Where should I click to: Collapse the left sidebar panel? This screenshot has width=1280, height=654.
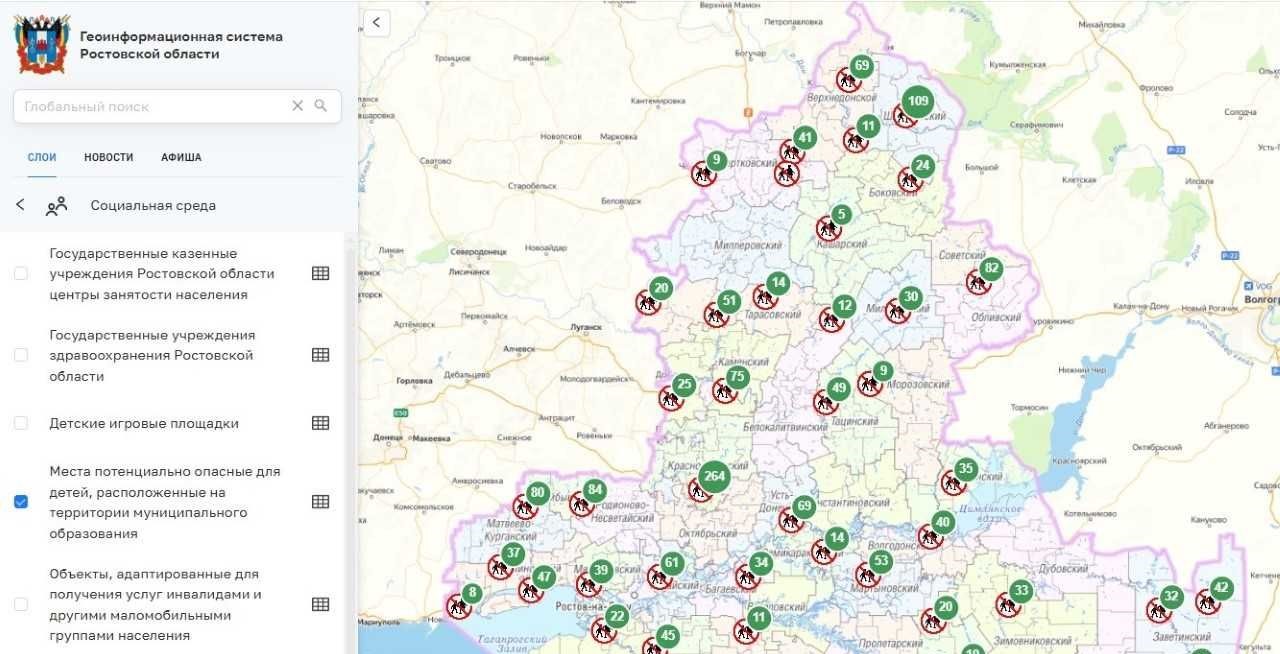tap(376, 21)
